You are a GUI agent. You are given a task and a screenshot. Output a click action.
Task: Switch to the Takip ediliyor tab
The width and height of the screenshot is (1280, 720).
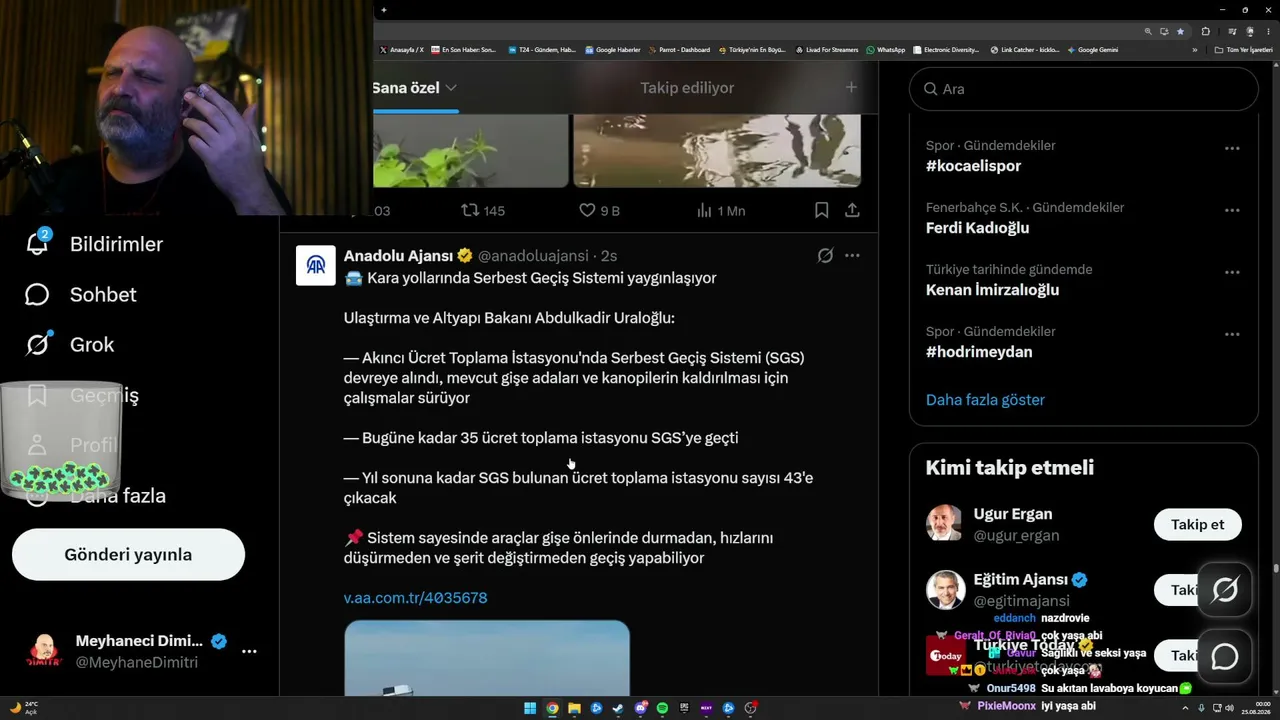click(687, 88)
